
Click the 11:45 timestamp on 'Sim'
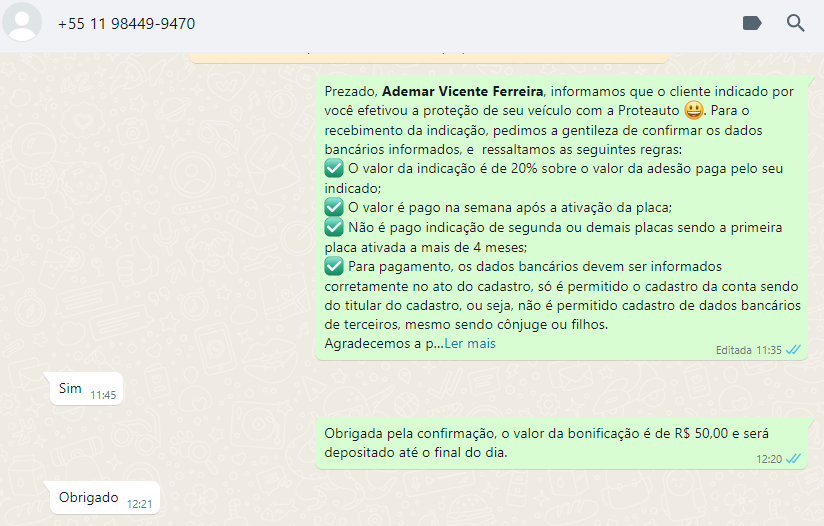[x=103, y=395]
